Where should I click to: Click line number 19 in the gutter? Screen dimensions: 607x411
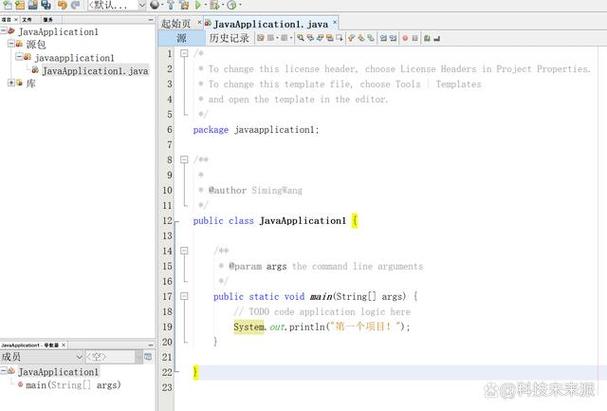click(x=167, y=327)
